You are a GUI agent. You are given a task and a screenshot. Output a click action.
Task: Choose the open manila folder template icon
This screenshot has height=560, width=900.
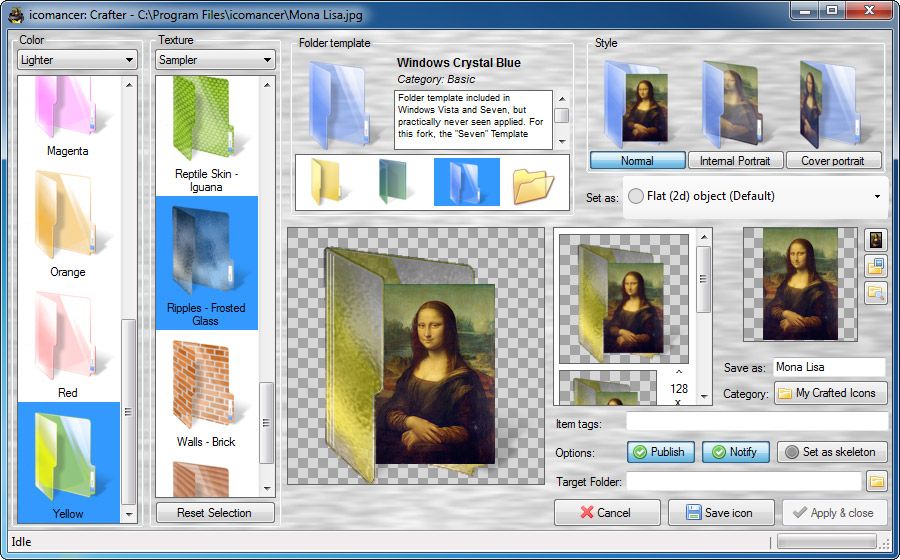point(533,183)
